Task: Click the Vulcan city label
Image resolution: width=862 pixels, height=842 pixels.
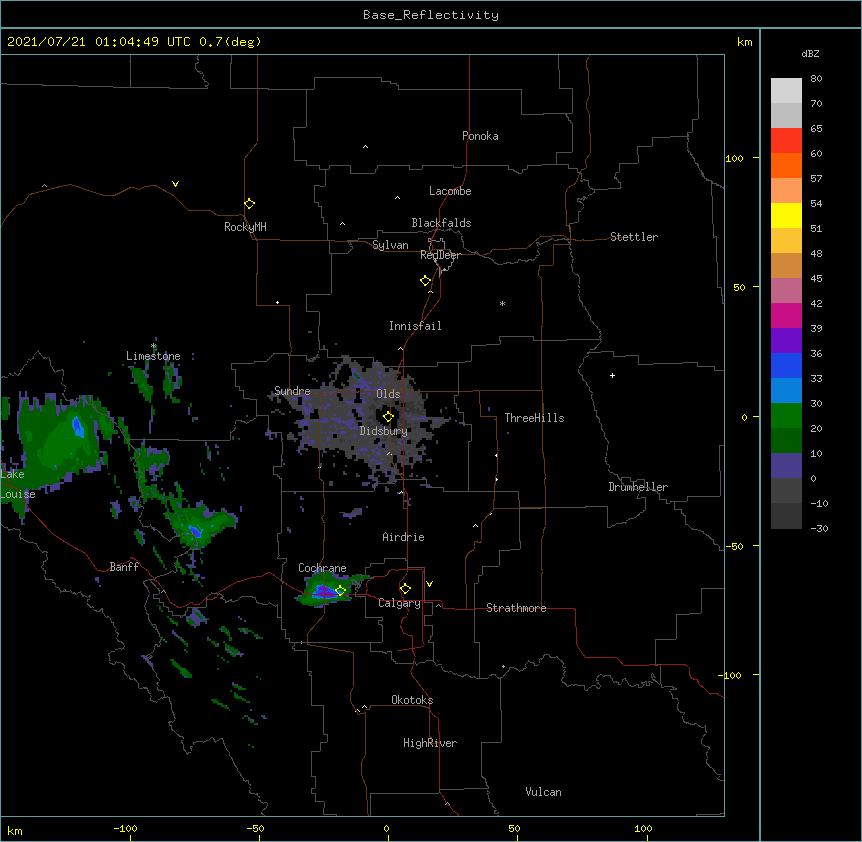Action: pos(543,792)
